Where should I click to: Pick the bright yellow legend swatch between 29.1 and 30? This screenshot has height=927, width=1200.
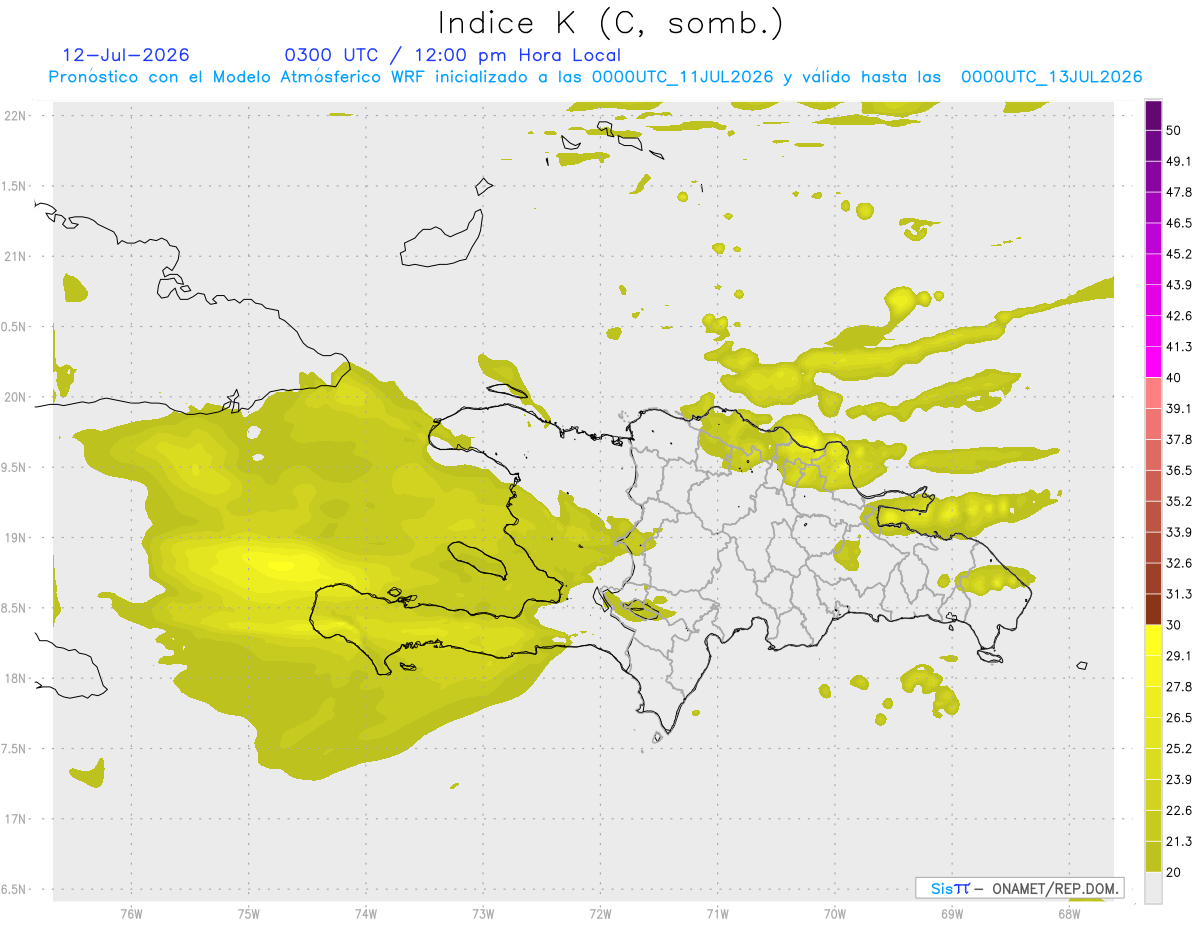[x=1154, y=640]
